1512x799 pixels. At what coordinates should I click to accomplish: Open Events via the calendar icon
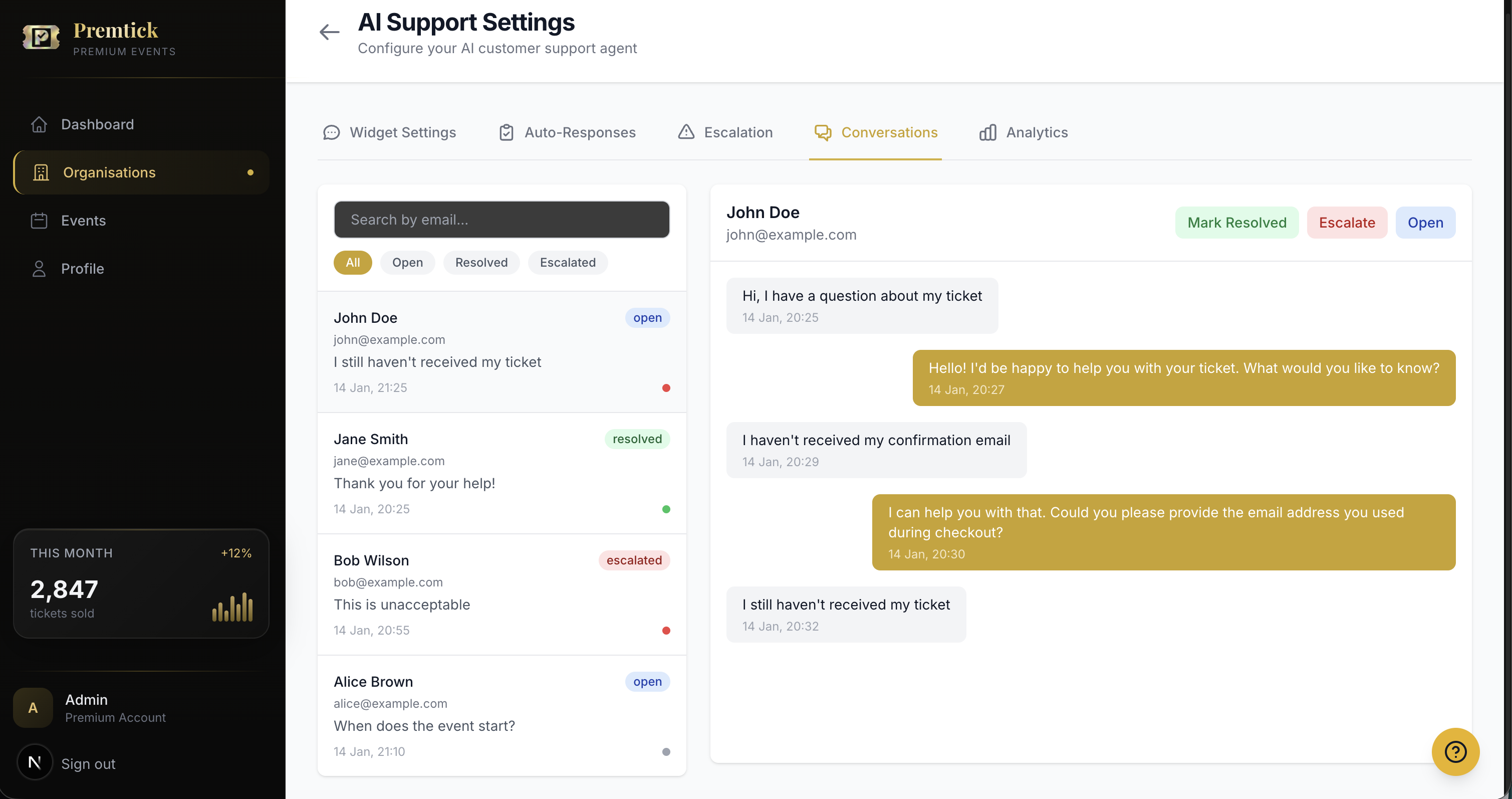click(x=39, y=220)
